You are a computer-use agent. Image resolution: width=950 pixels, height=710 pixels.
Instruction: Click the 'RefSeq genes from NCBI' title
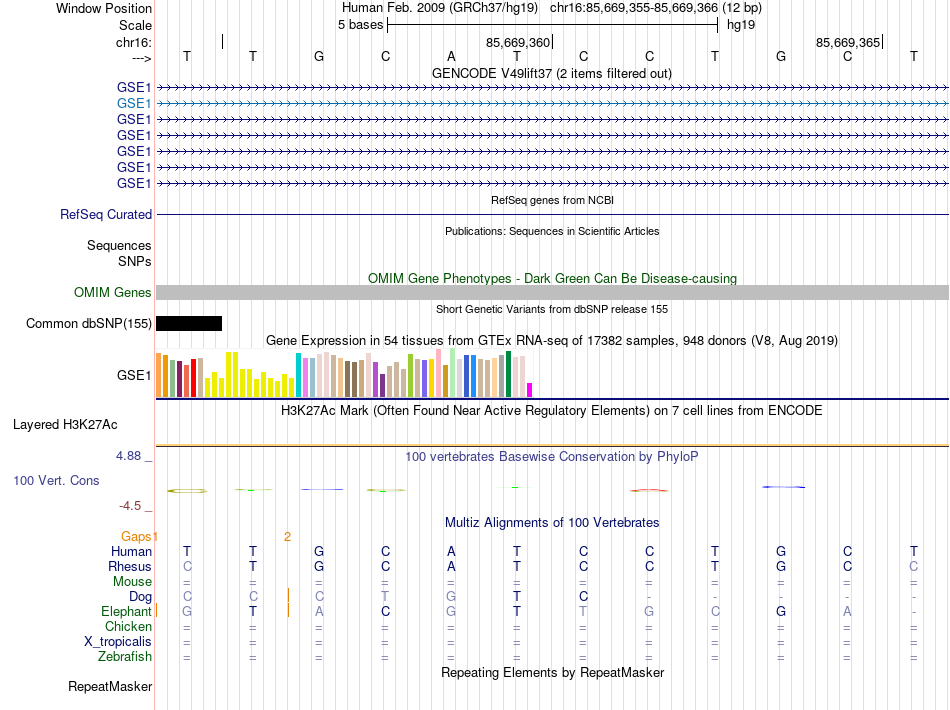coord(552,200)
